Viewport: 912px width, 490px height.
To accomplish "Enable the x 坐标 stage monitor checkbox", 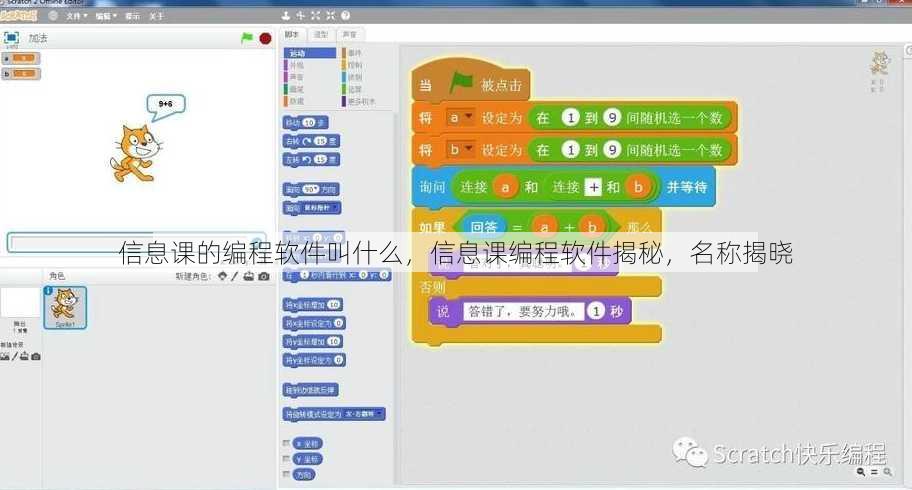I will coord(286,443).
